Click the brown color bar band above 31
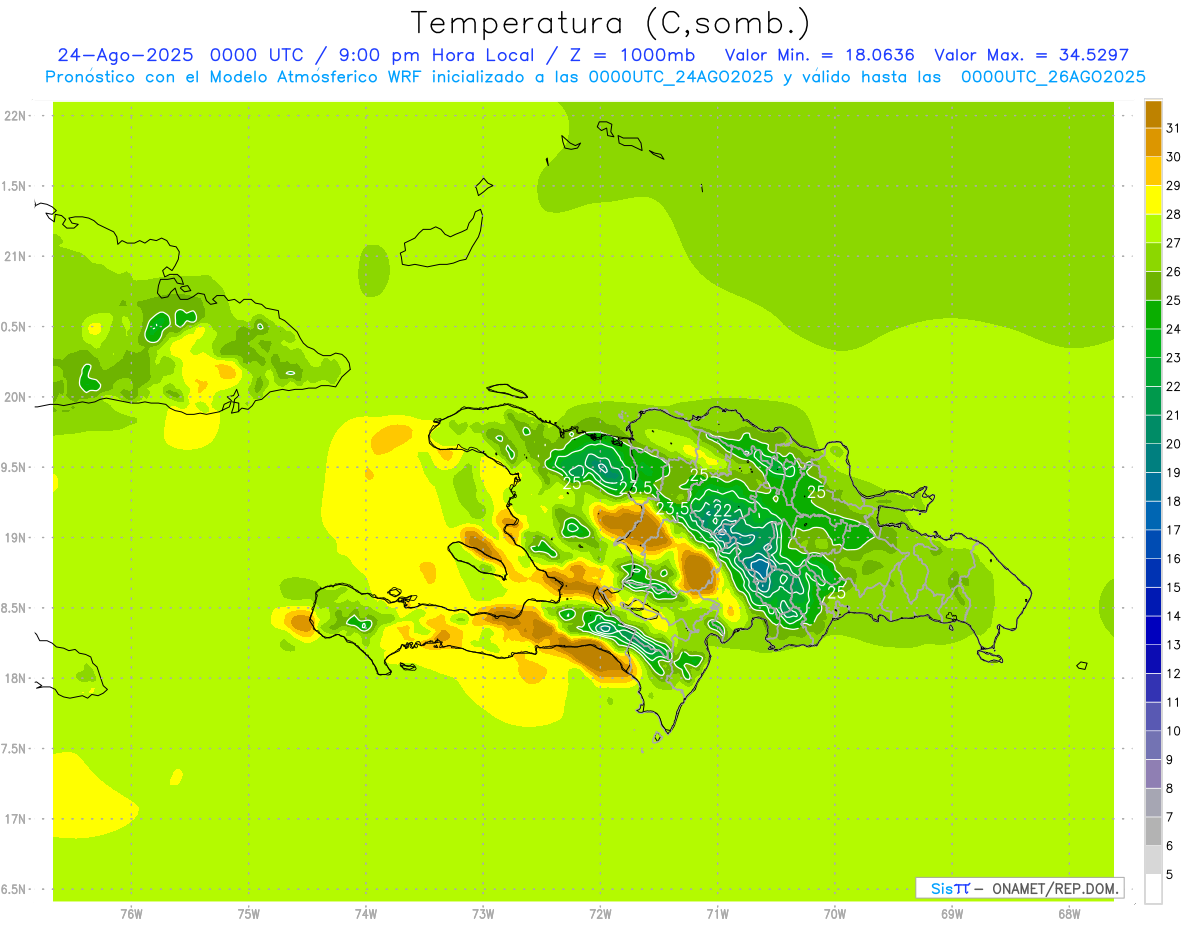 click(1154, 113)
